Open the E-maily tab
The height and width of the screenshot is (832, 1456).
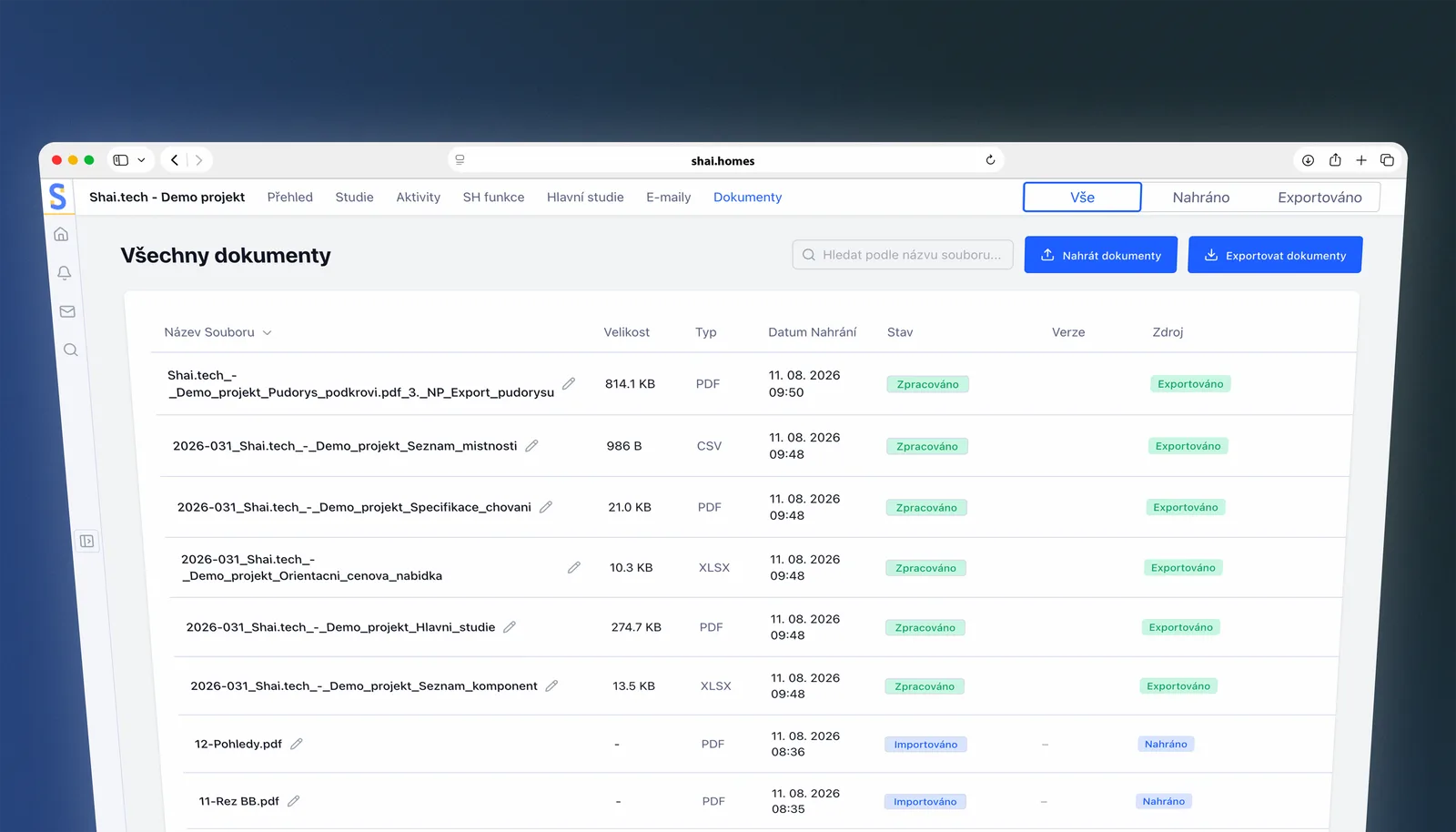[x=669, y=198]
